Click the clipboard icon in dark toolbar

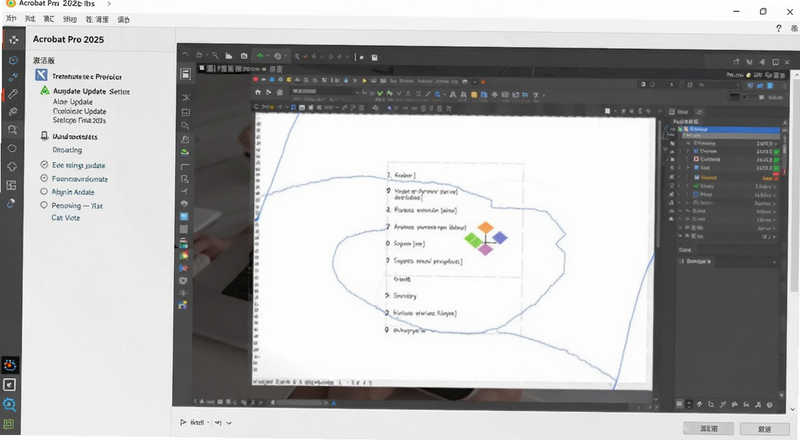point(374,57)
